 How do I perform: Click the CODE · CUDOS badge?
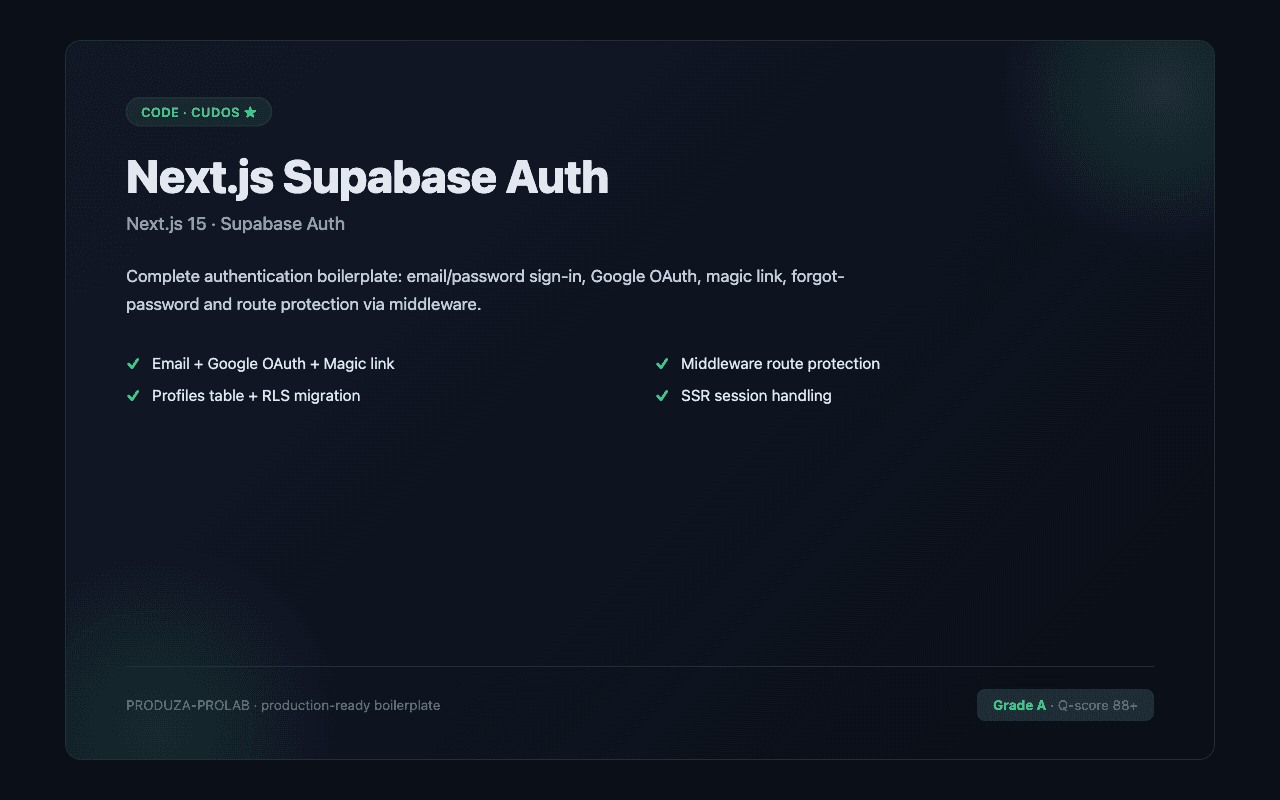click(x=199, y=112)
